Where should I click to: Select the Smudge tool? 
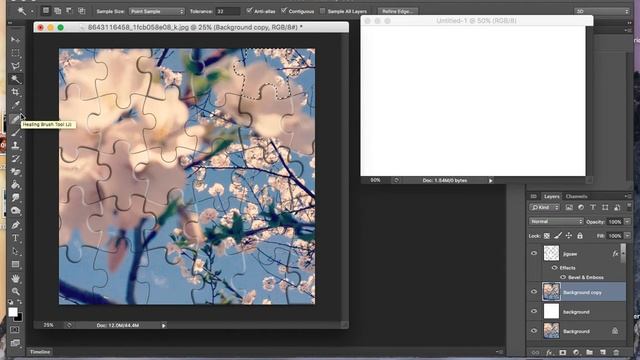(16, 198)
